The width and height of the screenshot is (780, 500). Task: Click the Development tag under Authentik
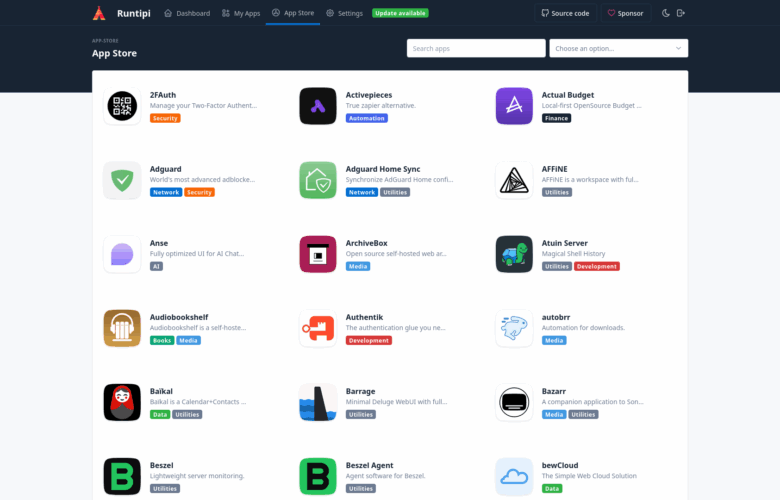(369, 341)
